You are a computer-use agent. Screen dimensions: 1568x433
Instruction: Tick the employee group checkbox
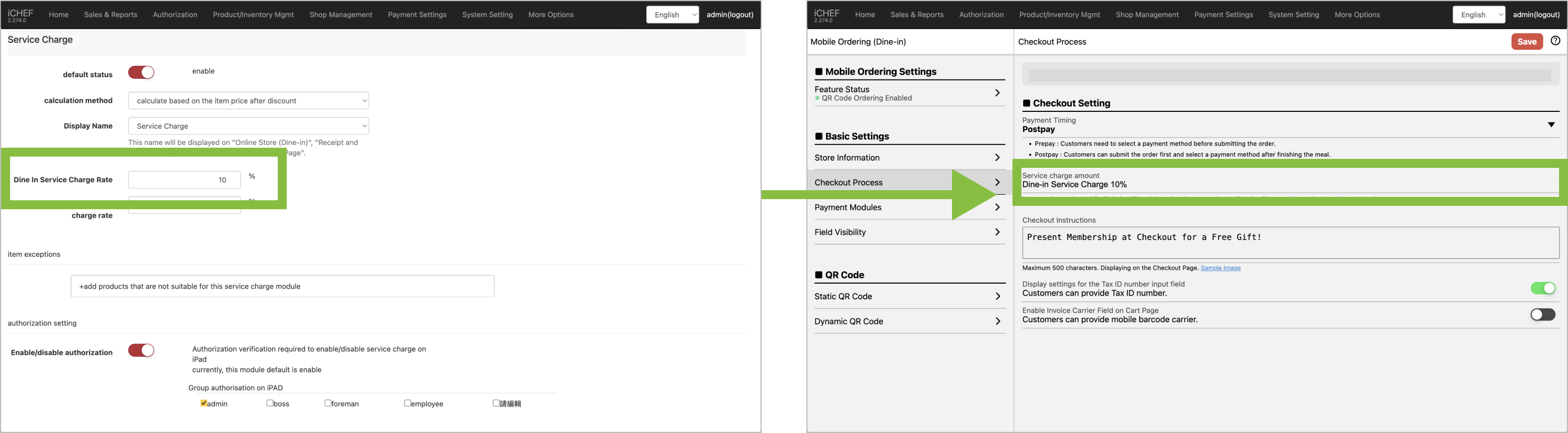click(x=408, y=403)
